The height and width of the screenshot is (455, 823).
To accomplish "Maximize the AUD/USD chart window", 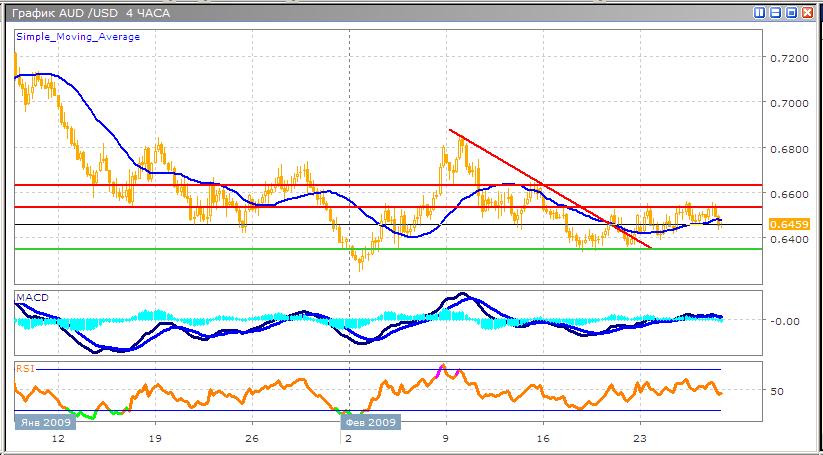I will pos(791,13).
